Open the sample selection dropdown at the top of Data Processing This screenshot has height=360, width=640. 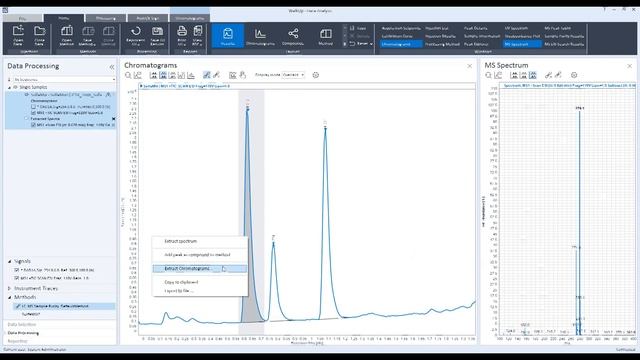pos(64,80)
